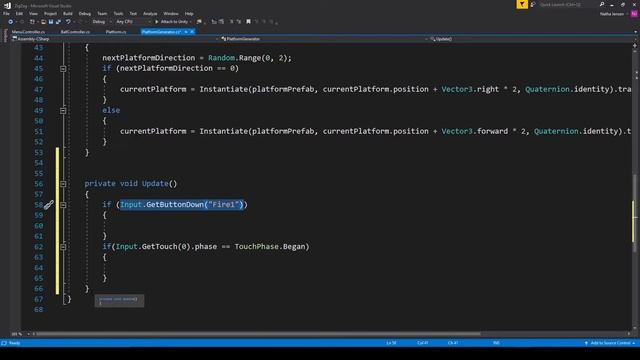
Task: Open the Tools menu
Action: [x=118, y=14]
